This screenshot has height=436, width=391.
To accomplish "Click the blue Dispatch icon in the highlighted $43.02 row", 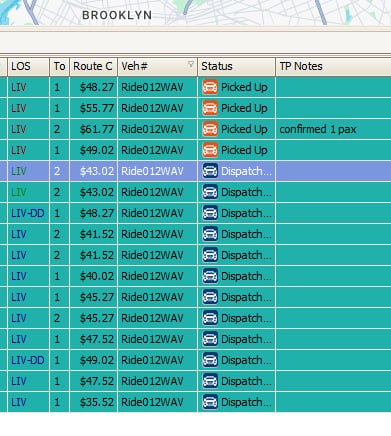I will 210,171.
